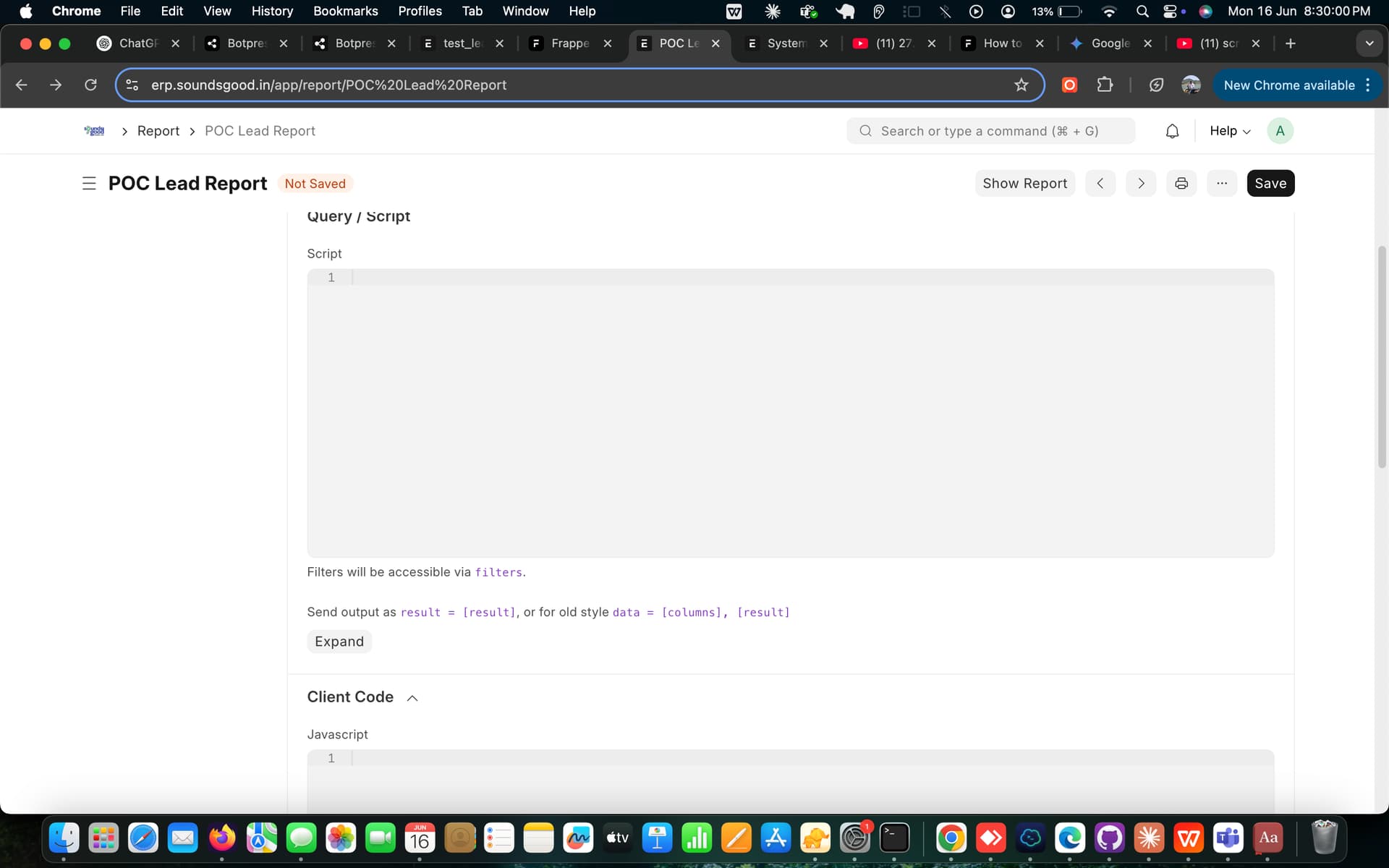Click the Show Report button
The width and height of the screenshot is (1389, 868).
pyautogui.click(x=1024, y=184)
